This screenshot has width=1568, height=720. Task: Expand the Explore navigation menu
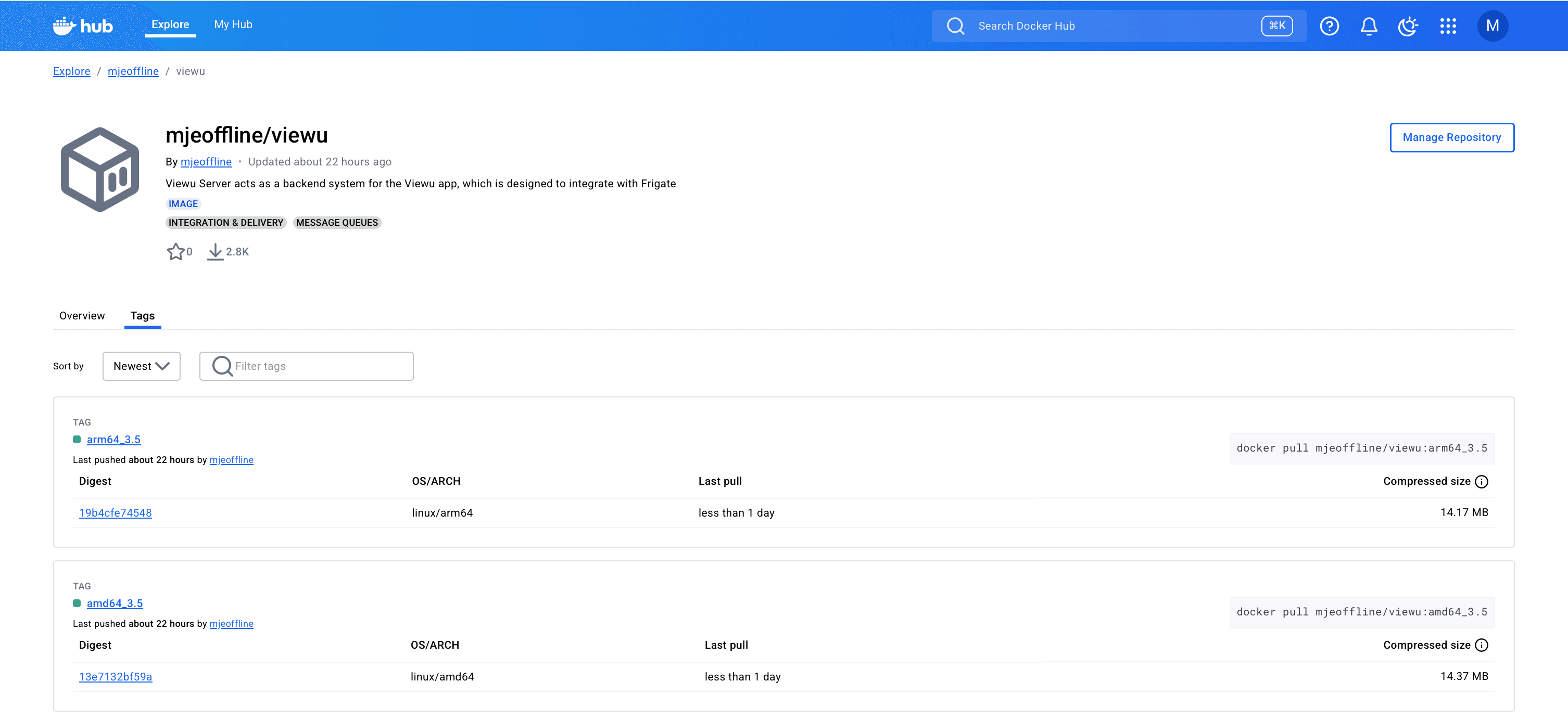tap(170, 24)
